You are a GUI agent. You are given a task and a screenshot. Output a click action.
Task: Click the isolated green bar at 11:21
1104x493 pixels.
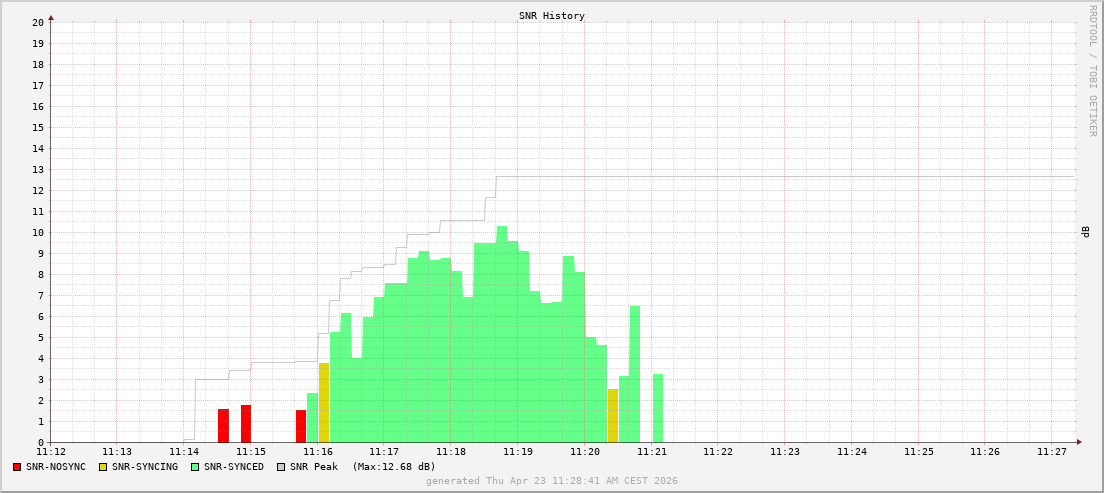658,408
